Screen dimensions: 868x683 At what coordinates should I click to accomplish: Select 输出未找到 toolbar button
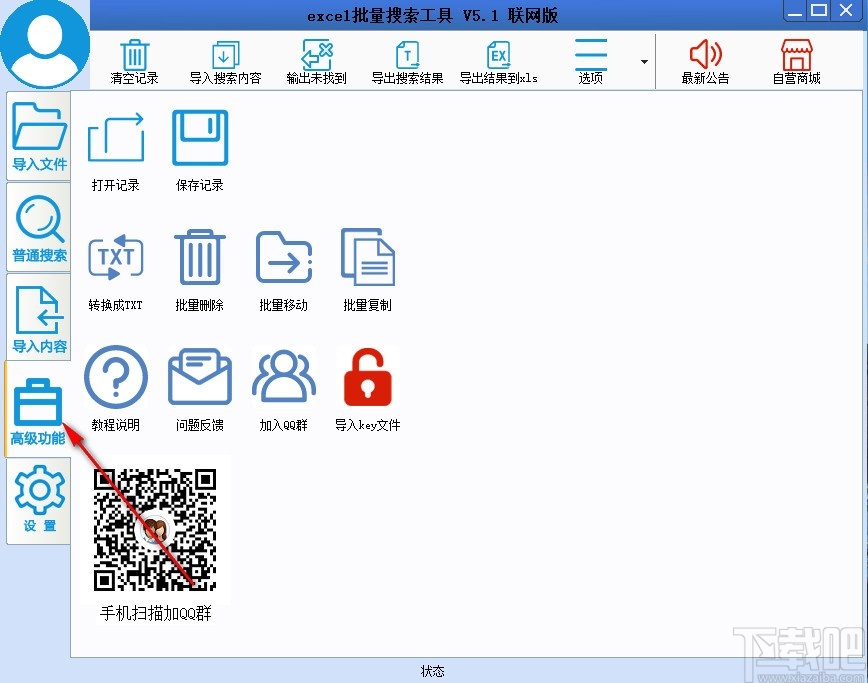[x=317, y=61]
